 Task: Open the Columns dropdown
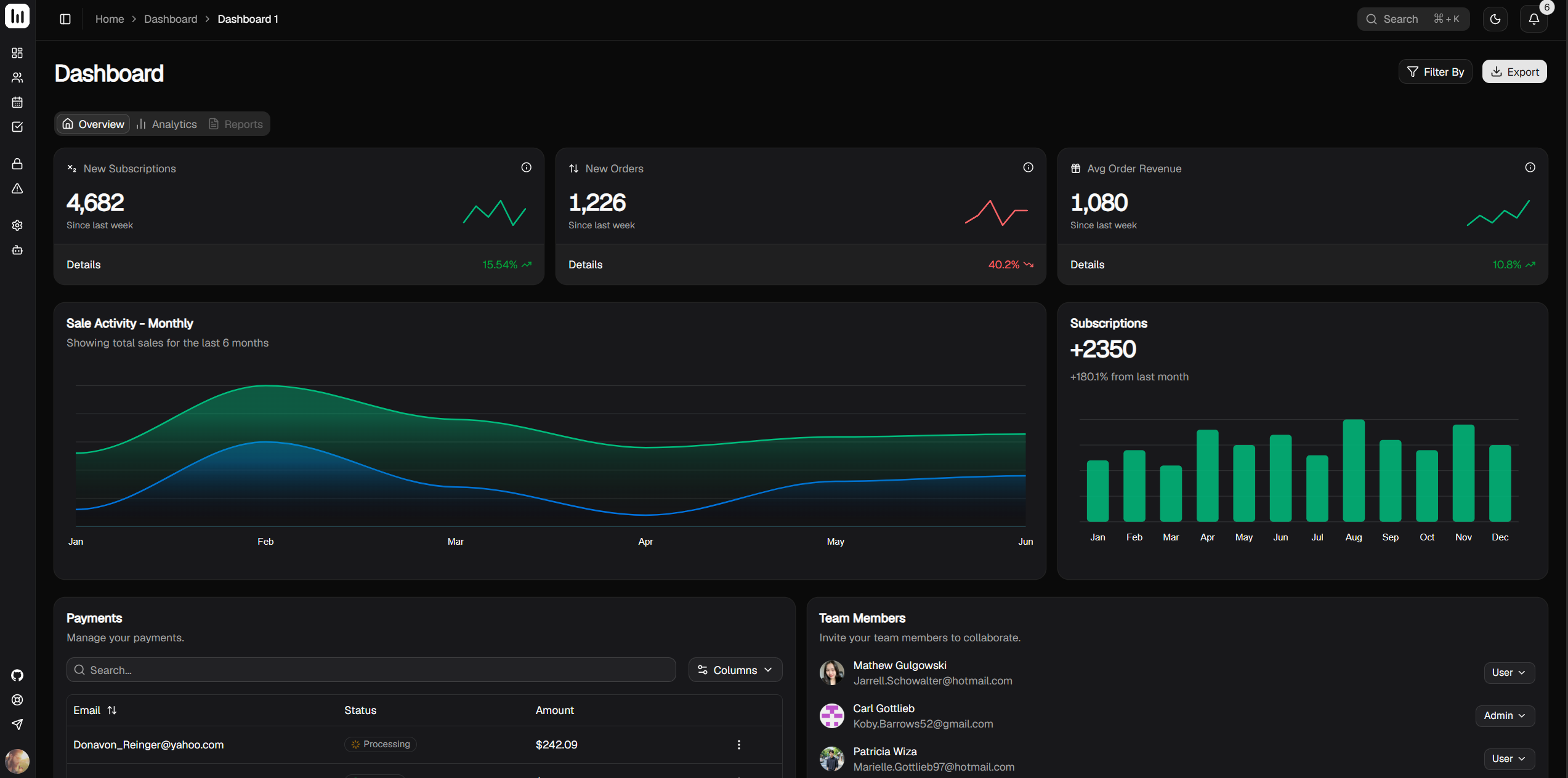click(735, 670)
